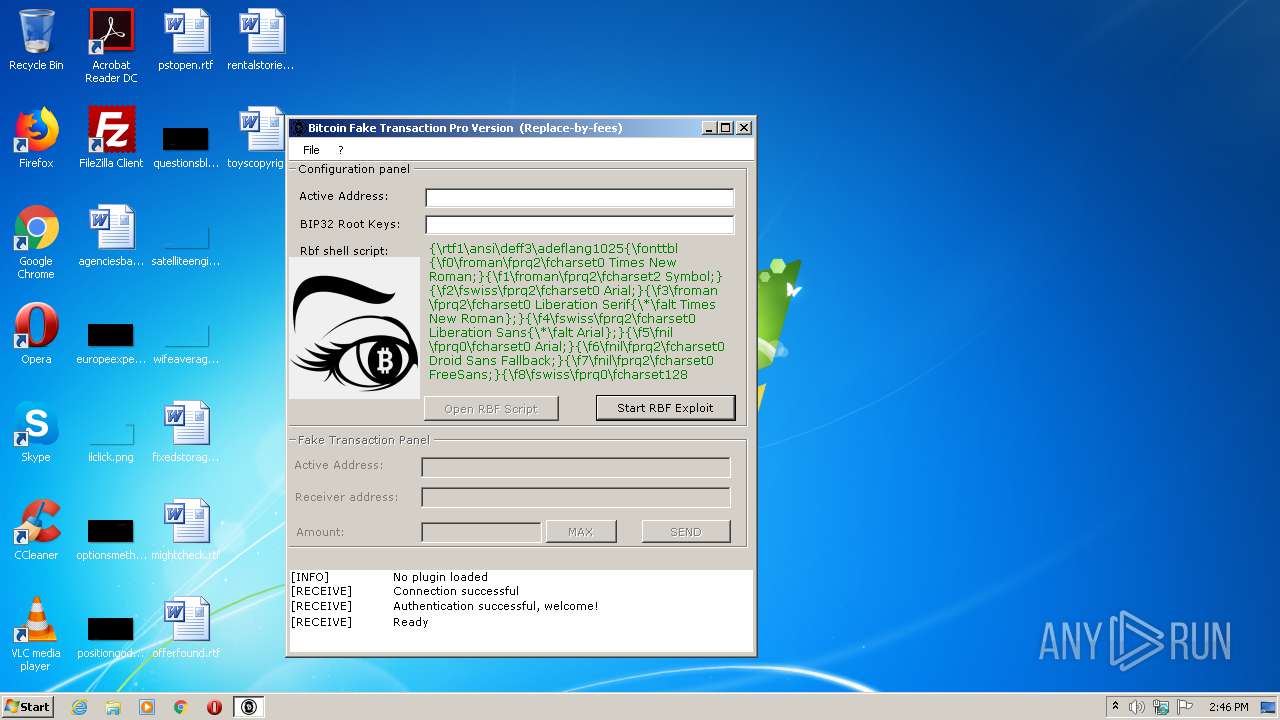Viewport: 1280px width, 720px height.
Task: Select the pstopen.rtf desktop file
Action: point(186,40)
